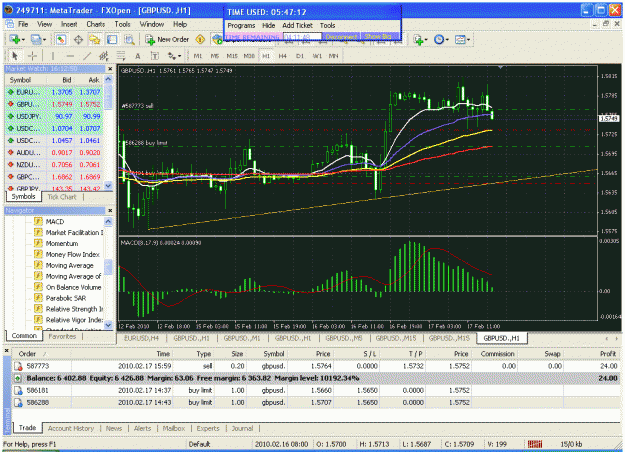This screenshot has width=625, height=452.
Task: Open the Data Window crosshair icon
Action: [x=78, y=39]
